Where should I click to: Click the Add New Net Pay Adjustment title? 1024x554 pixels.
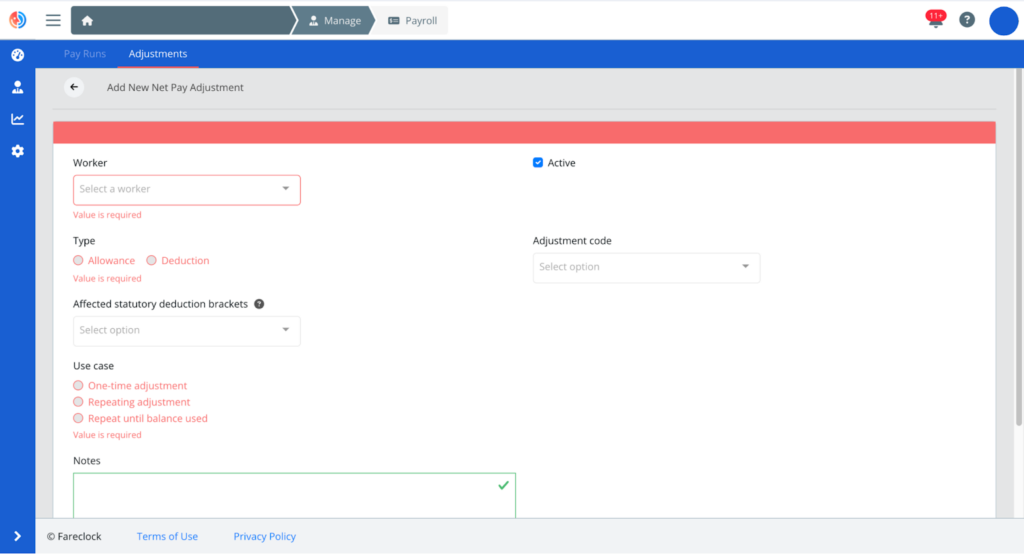tap(175, 88)
